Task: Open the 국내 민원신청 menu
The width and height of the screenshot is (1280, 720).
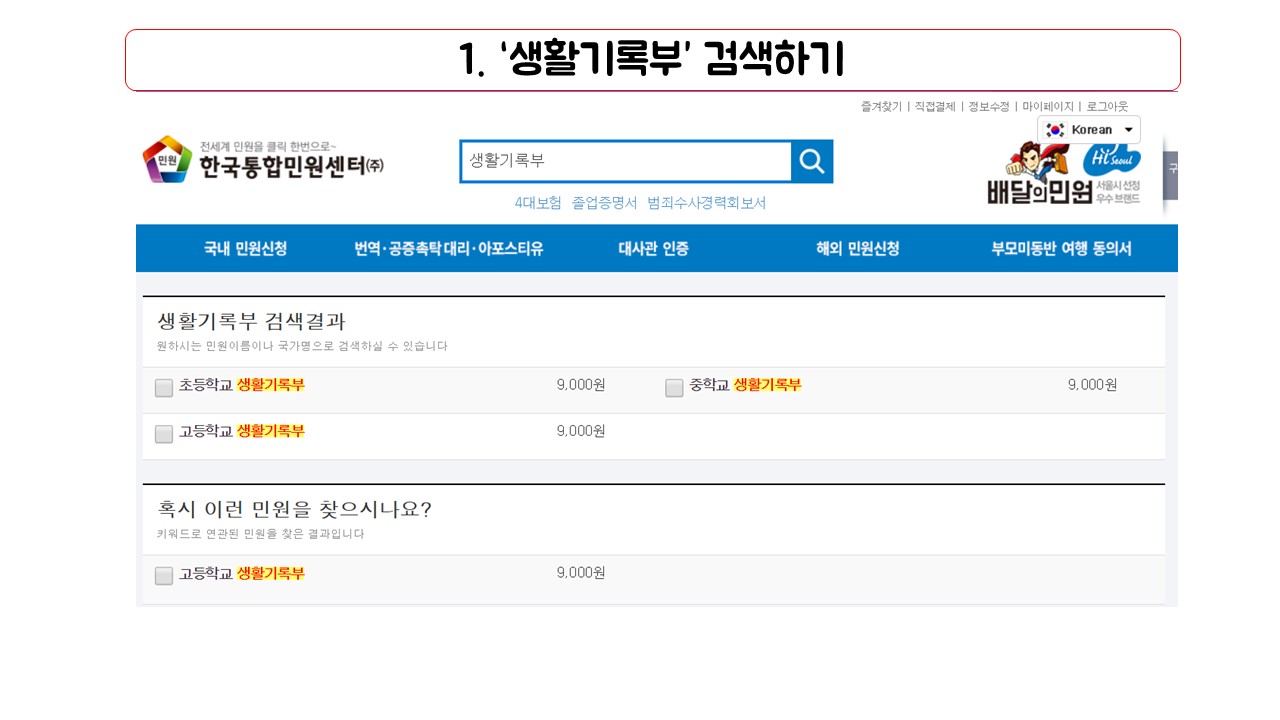Action: coord(245,249)
